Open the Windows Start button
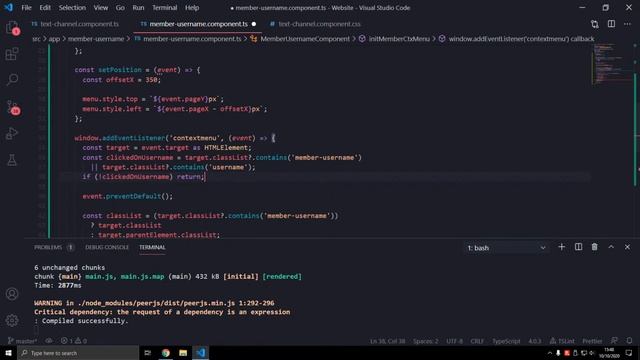640x360 pixels. click(x=9, y=353)
